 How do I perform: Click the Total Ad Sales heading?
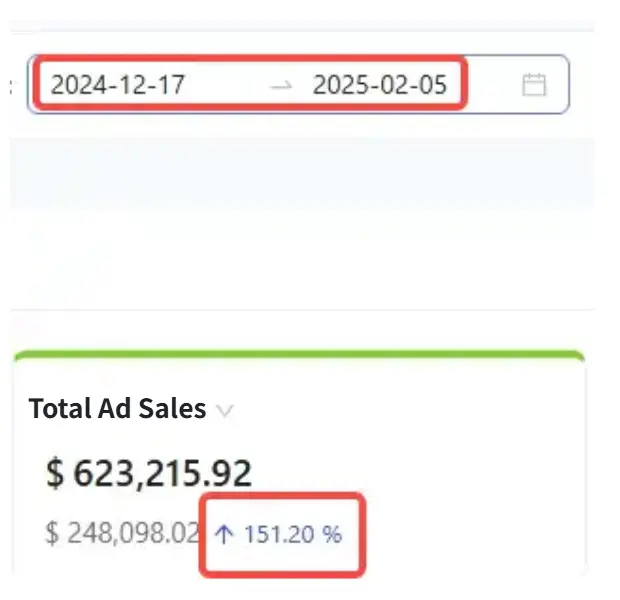117,409
